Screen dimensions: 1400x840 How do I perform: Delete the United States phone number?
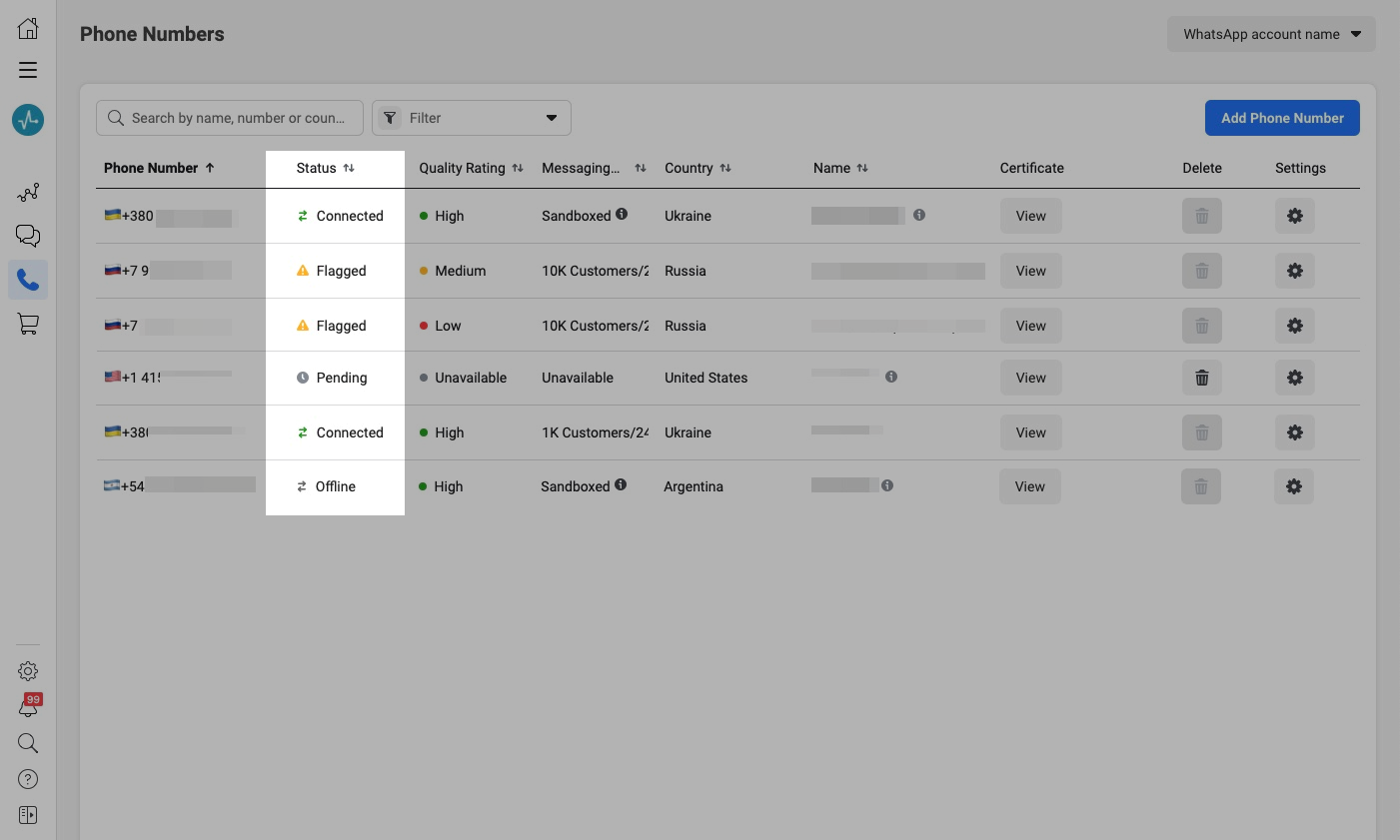pos(1201,378)
